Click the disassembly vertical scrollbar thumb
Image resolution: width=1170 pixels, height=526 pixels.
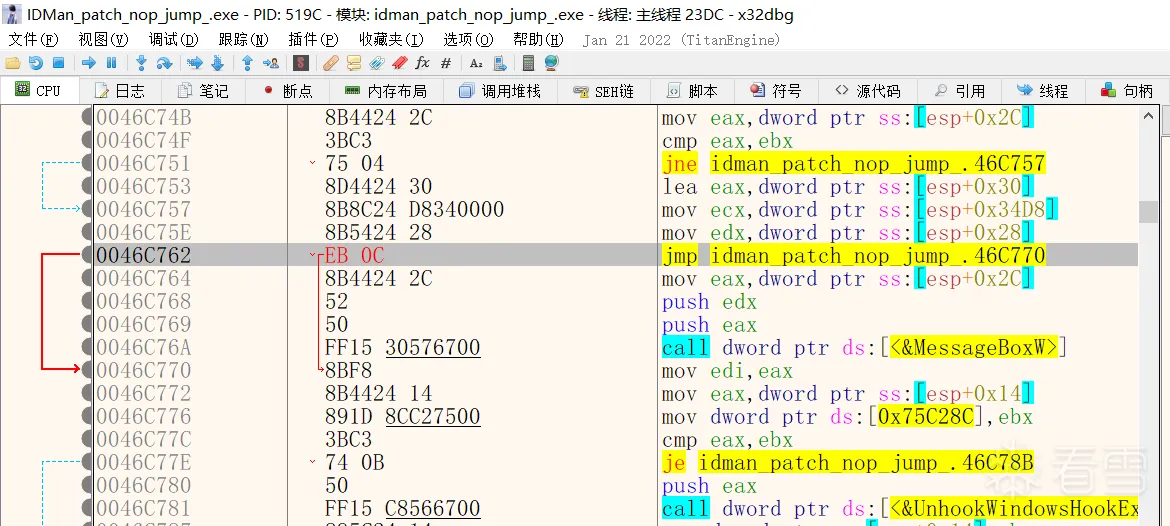coord(1148,211)
